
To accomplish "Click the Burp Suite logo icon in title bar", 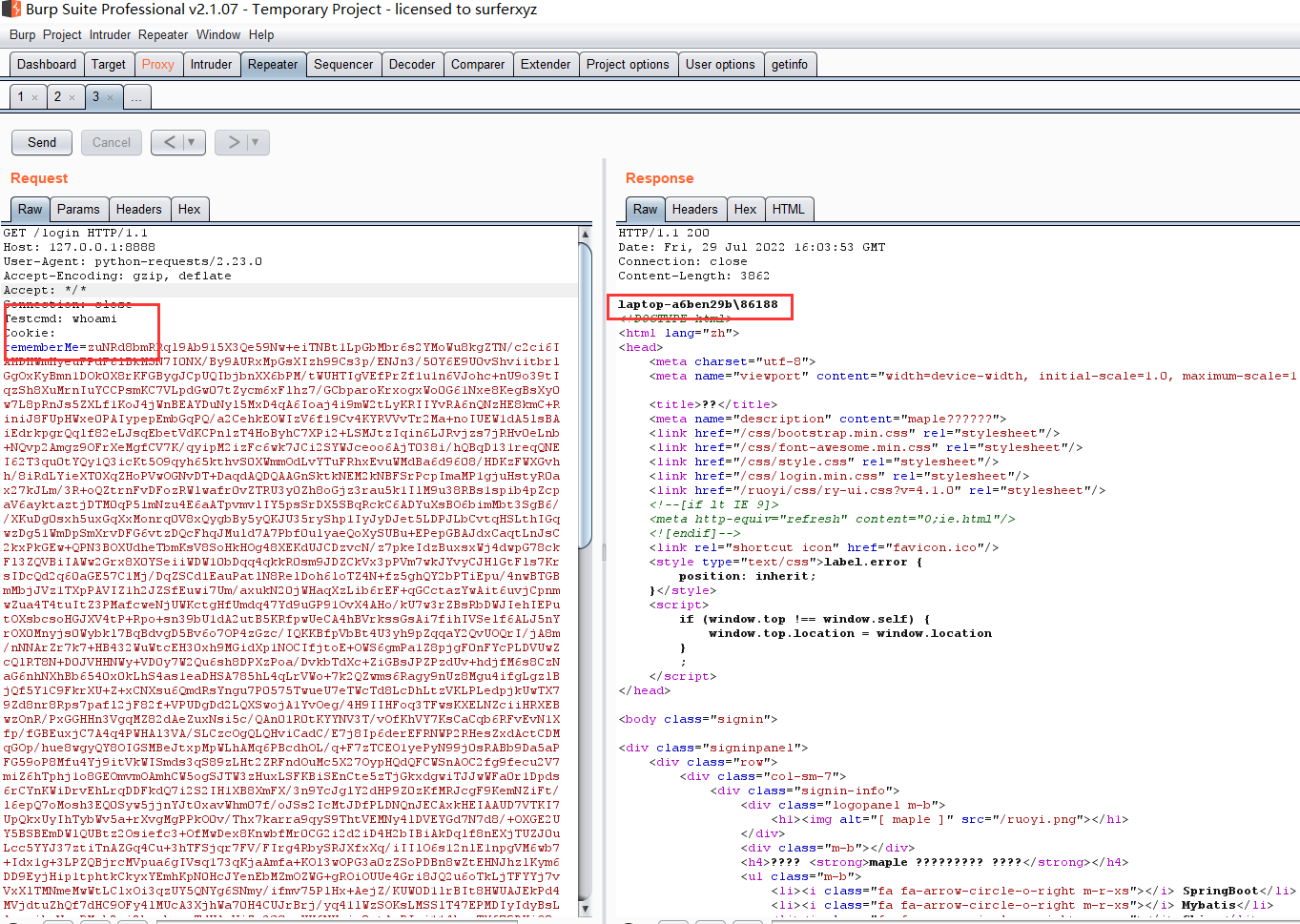I will (11, 10).
